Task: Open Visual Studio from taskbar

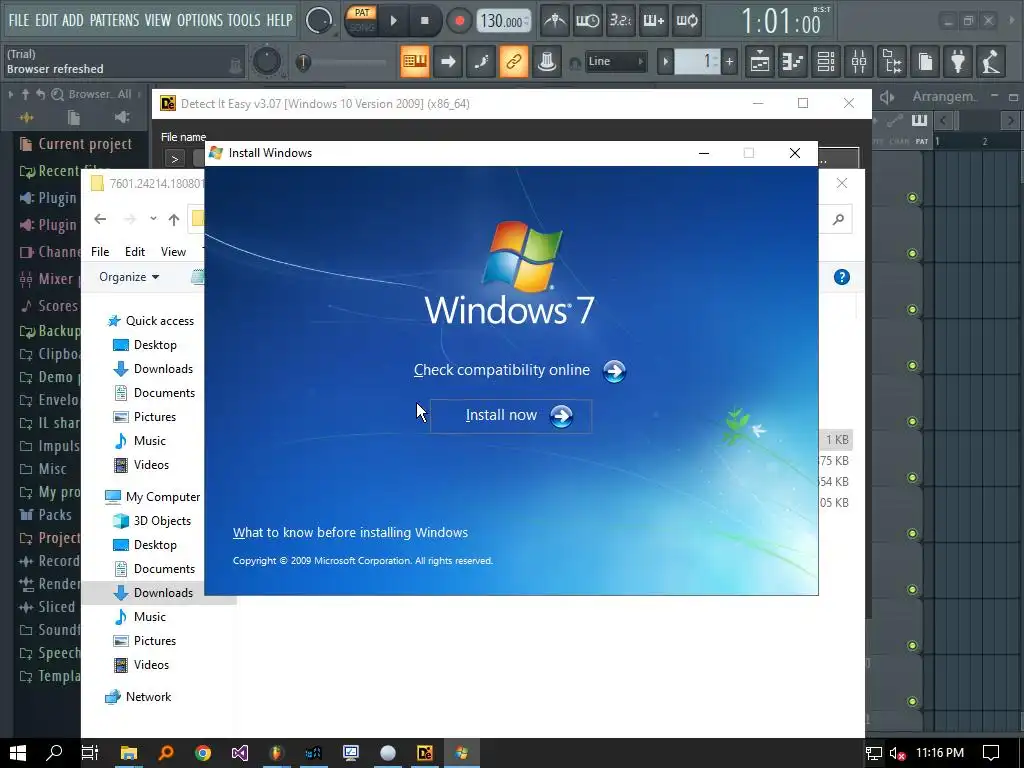Action: (x=240, y=753)
